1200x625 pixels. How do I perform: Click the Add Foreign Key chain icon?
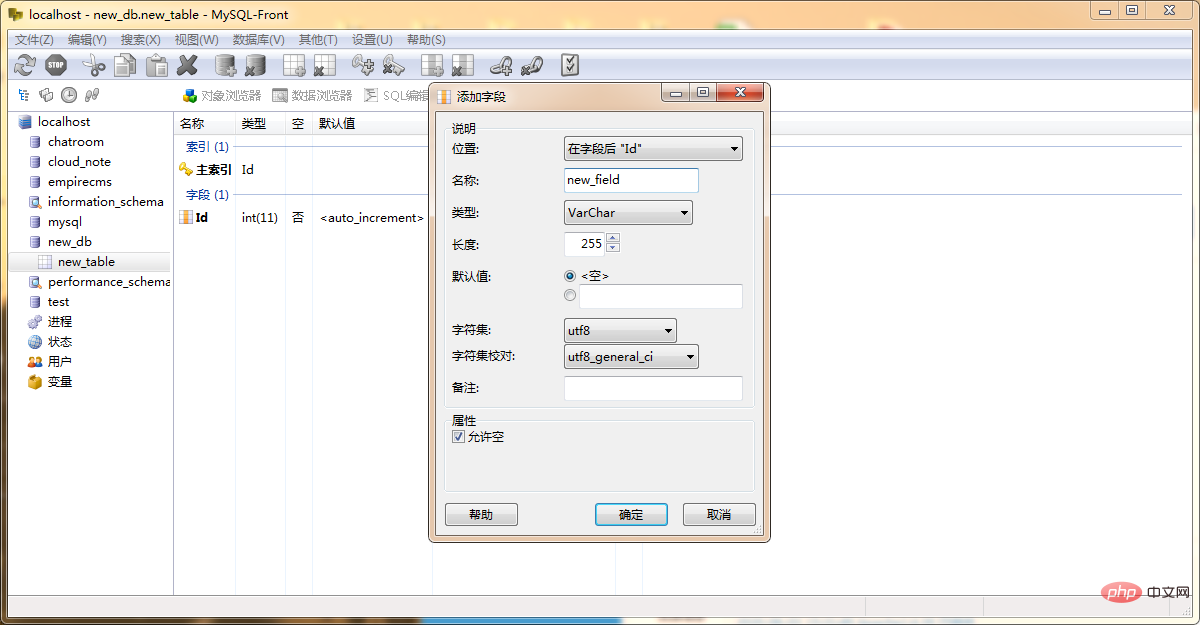501,66
